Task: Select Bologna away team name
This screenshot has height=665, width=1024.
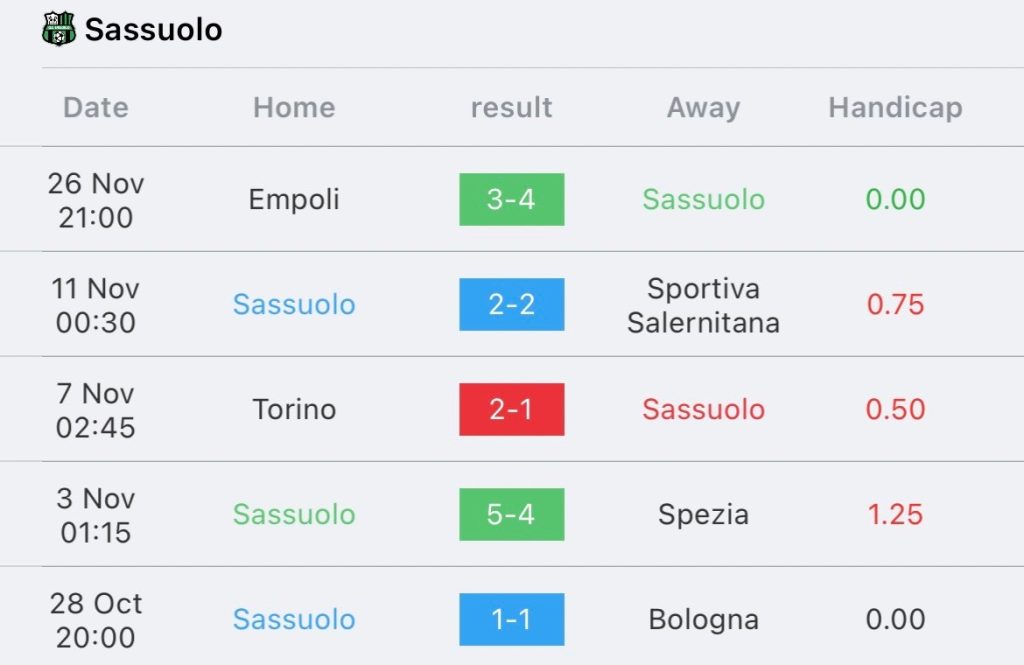Action: point(703,620)
